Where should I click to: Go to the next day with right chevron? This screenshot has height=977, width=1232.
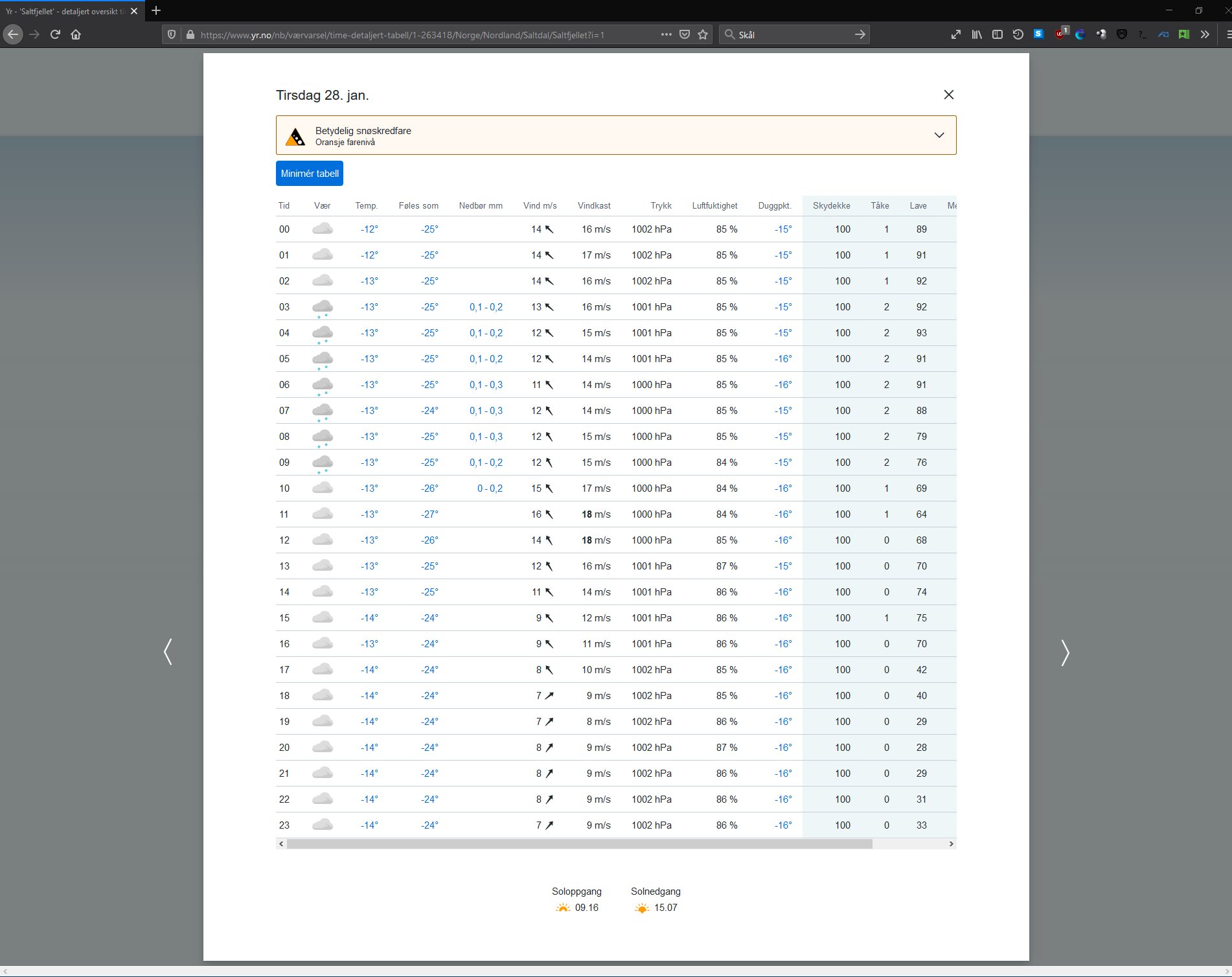coord(1064,652)
